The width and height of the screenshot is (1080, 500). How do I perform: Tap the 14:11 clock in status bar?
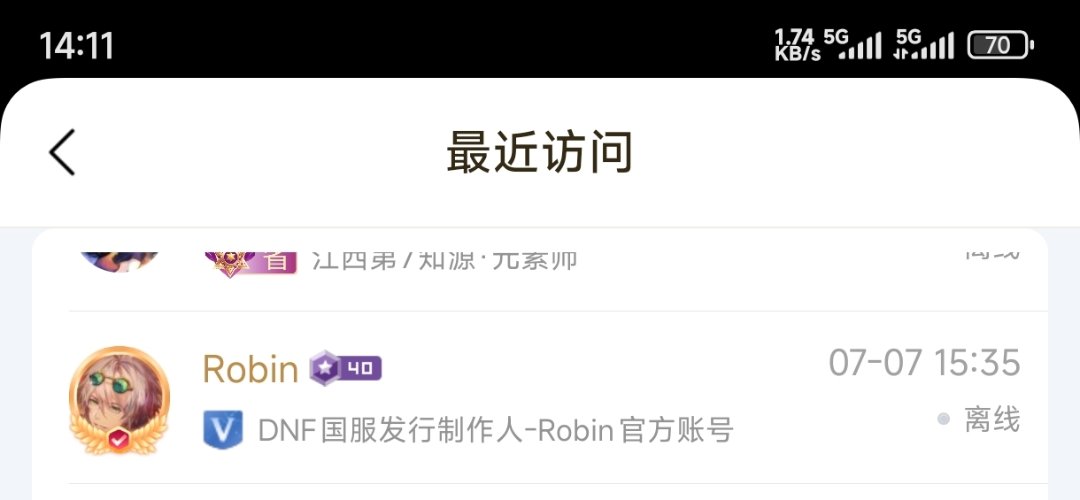click(76, 46)
